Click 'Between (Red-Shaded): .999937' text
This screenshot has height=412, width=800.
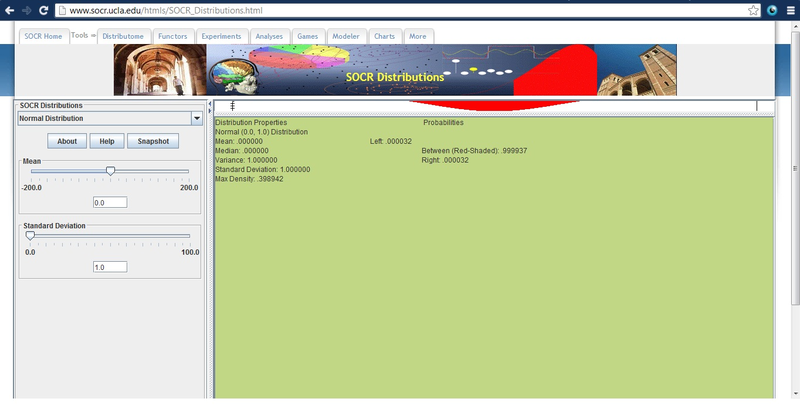pos(474,151)
